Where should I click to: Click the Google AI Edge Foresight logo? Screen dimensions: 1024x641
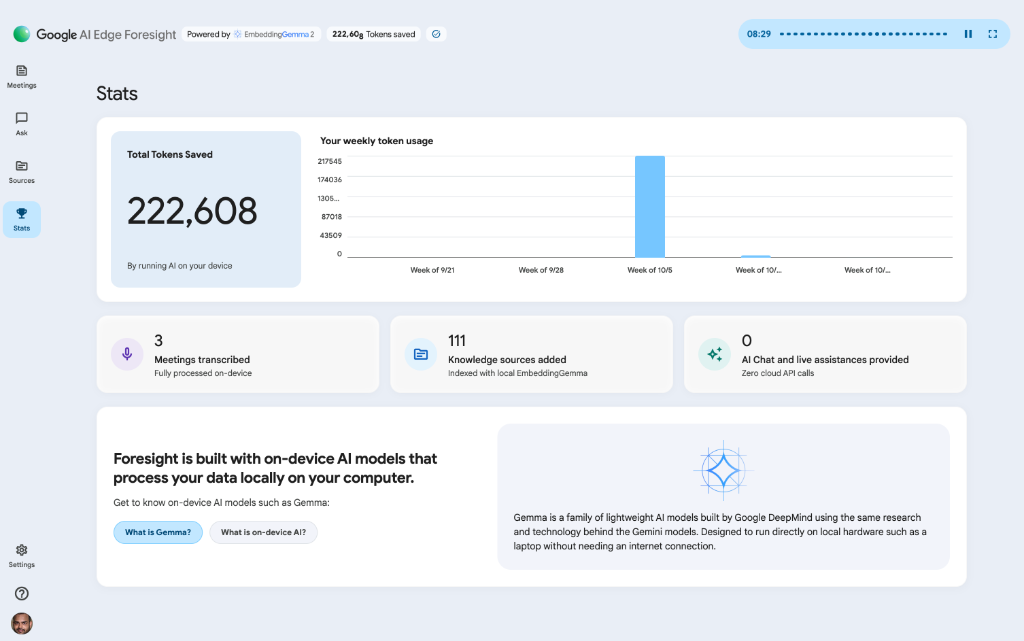point(95,34)
